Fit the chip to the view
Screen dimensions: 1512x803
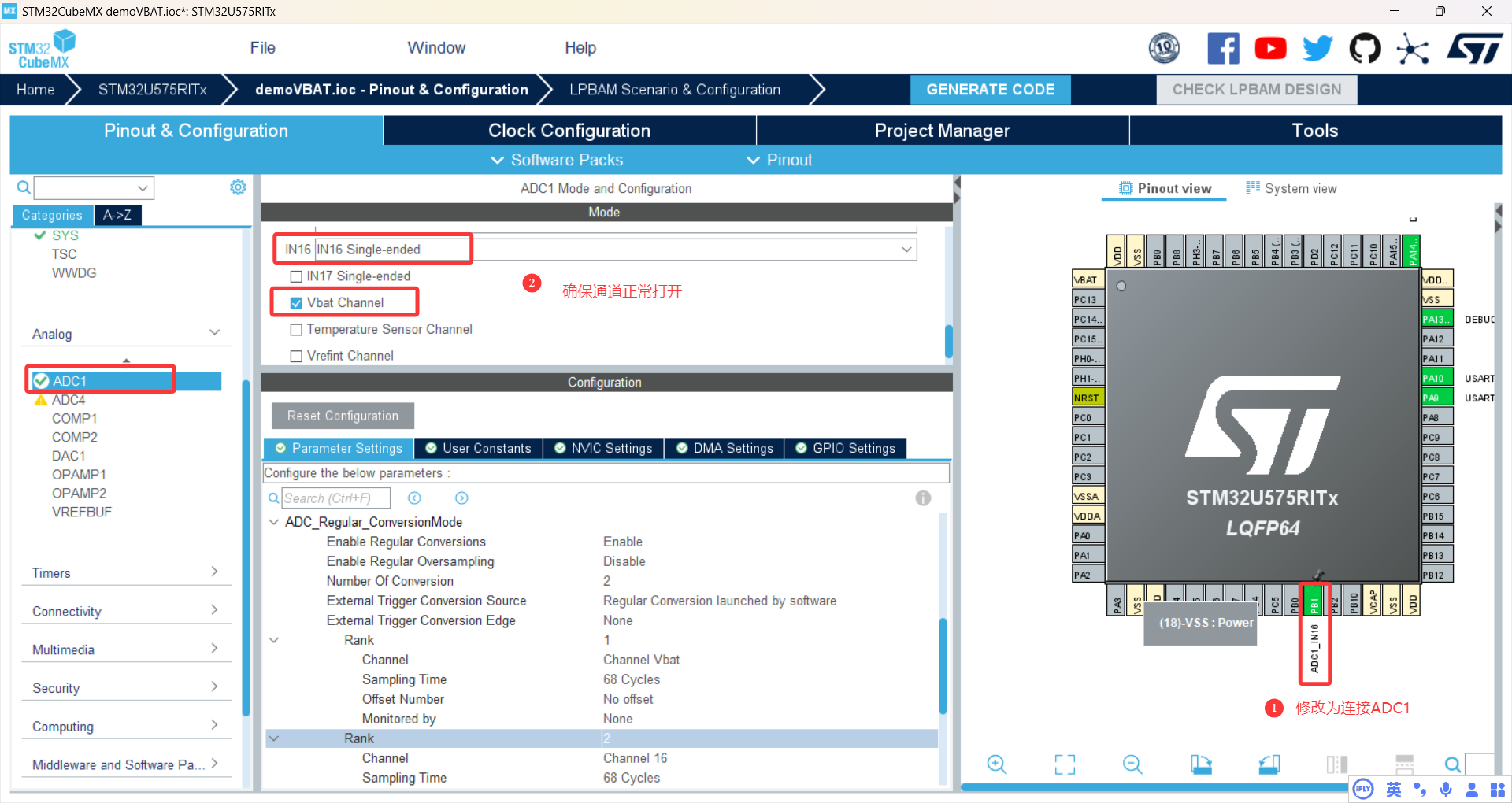(x=1065, y=764)
